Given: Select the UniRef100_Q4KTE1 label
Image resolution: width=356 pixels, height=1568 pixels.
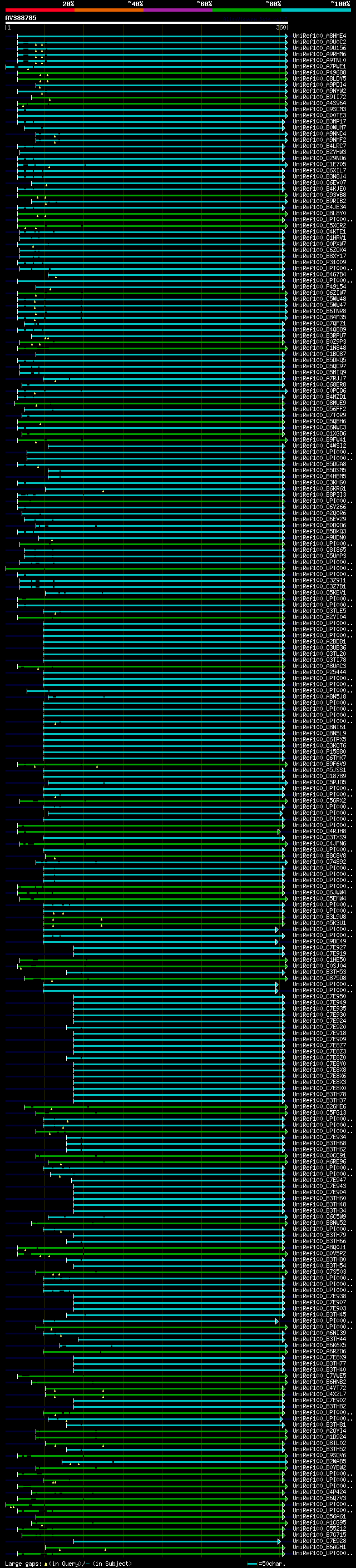Looking at the screenshot, I should tap(319, 231).
